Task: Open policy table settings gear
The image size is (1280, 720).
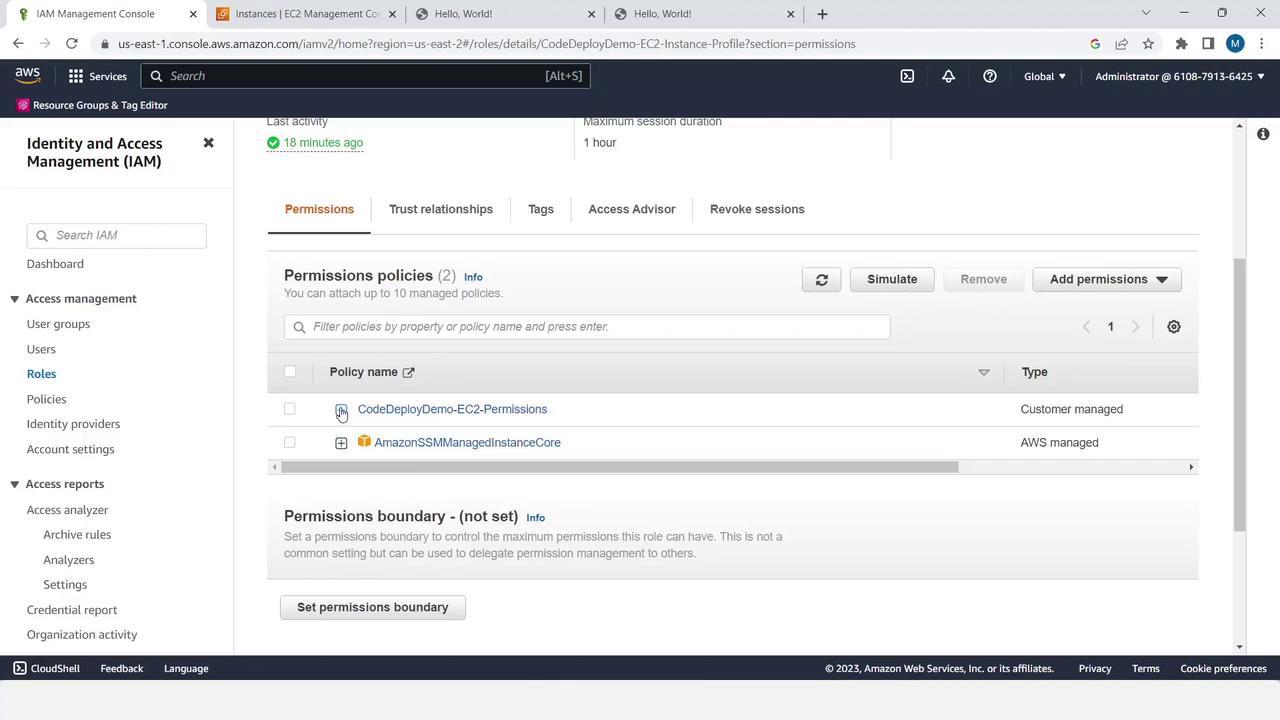Action: pos(1174,327)
